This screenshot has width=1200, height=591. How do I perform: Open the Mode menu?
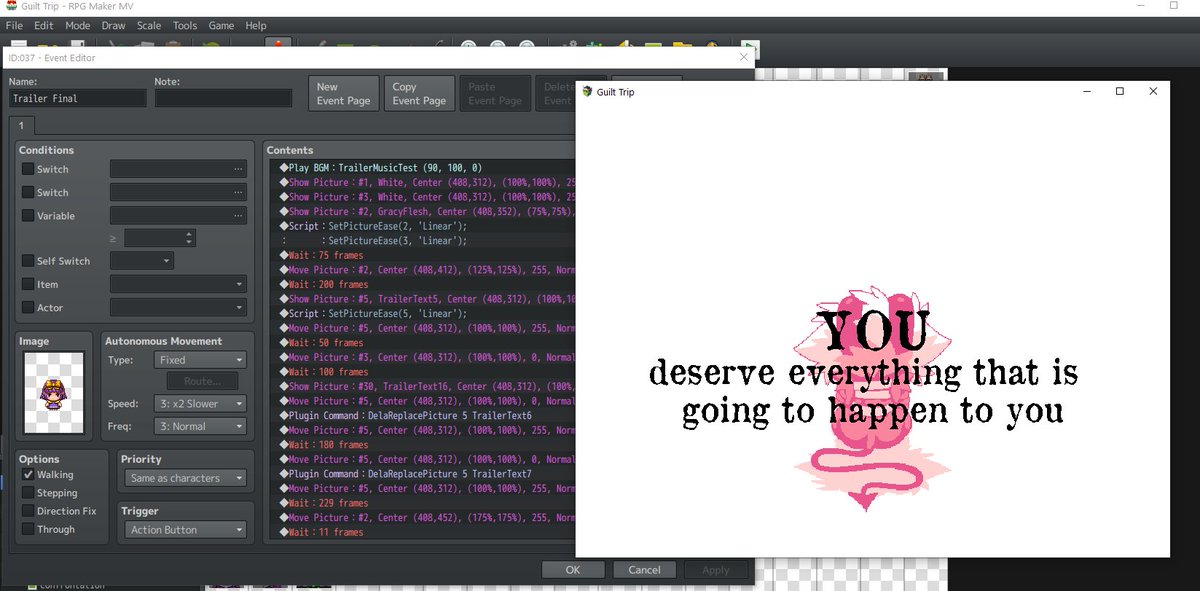pyautogui.click(x=77, y=25)
